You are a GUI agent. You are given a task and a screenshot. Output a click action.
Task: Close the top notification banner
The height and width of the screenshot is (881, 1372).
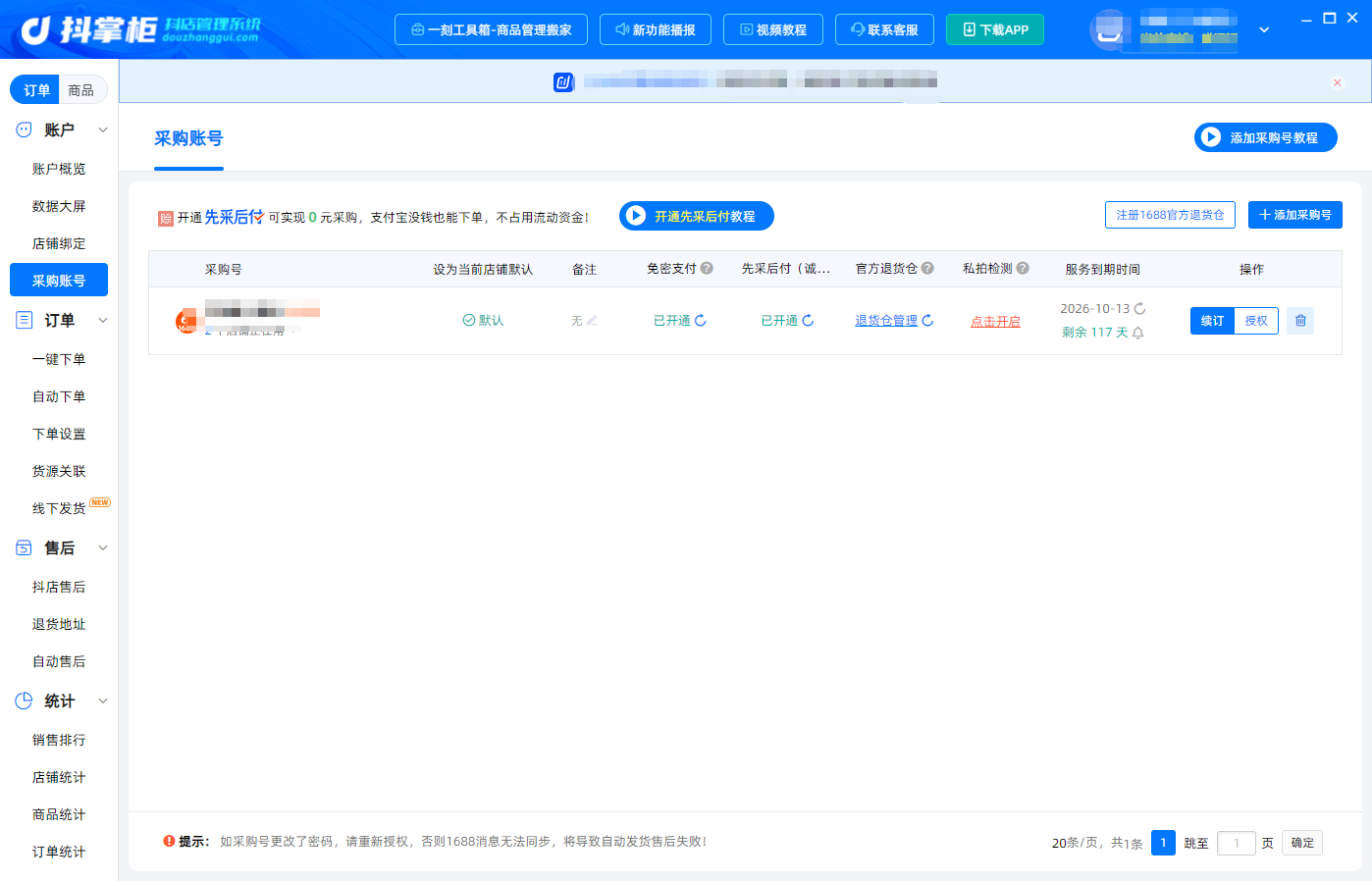(1337, 82)
